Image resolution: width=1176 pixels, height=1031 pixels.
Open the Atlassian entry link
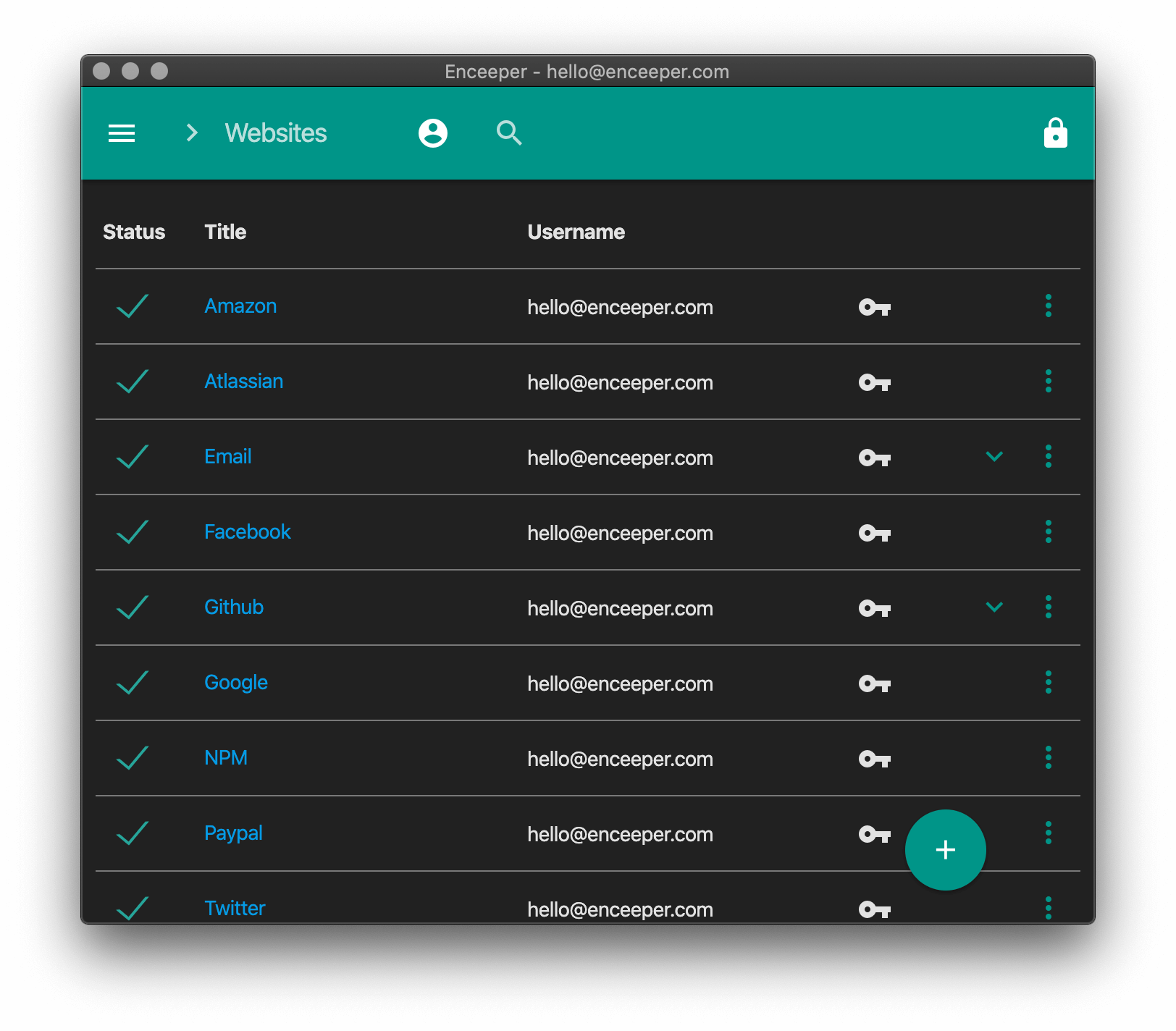243,382
